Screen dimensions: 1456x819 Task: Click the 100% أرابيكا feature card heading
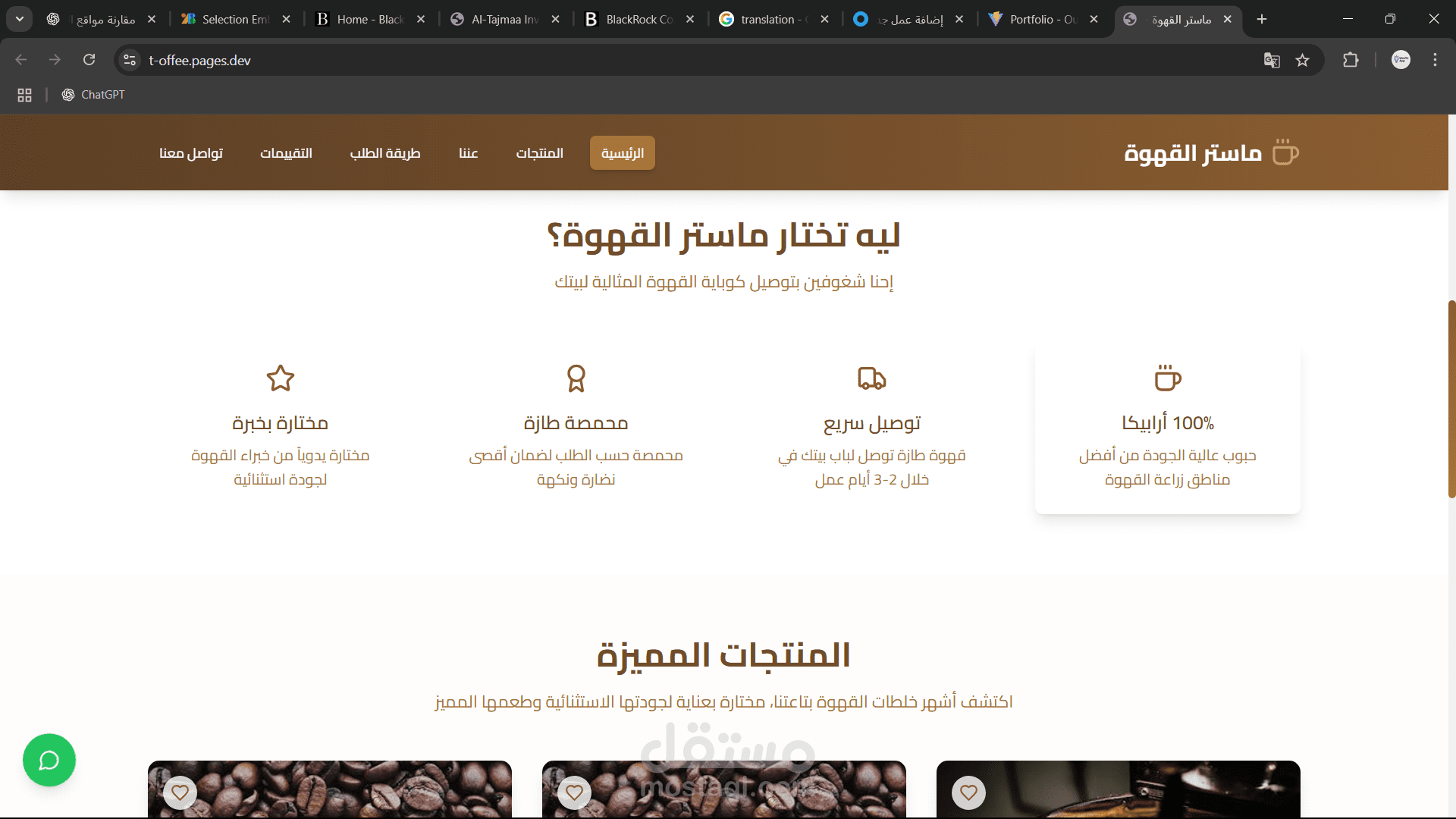[1168, 423]
